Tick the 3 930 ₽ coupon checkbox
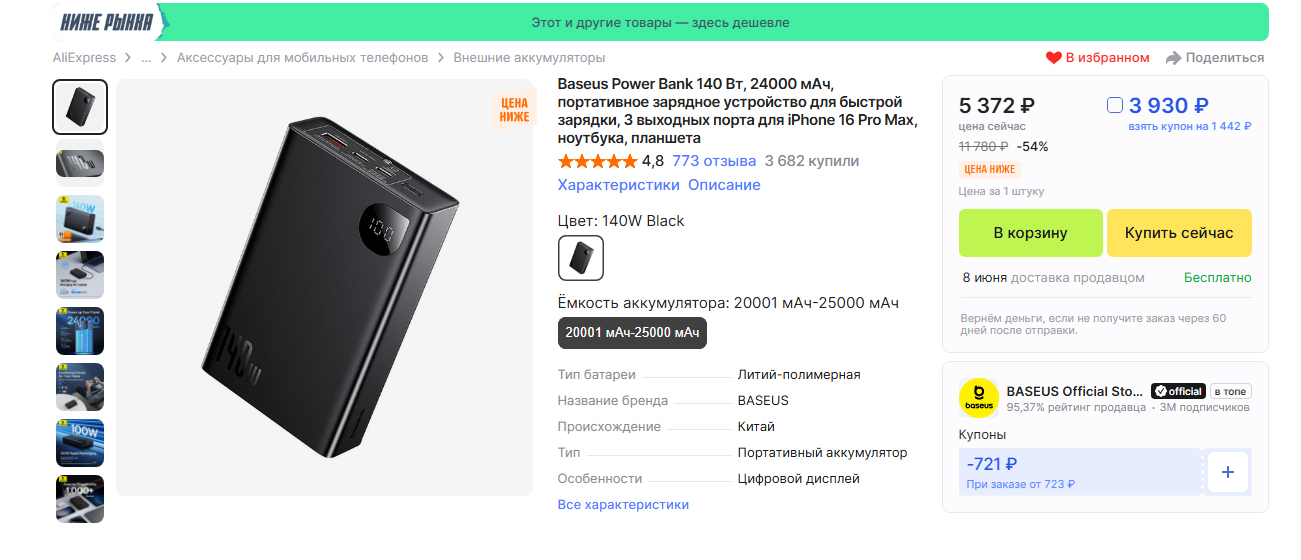 point(1115,105)
